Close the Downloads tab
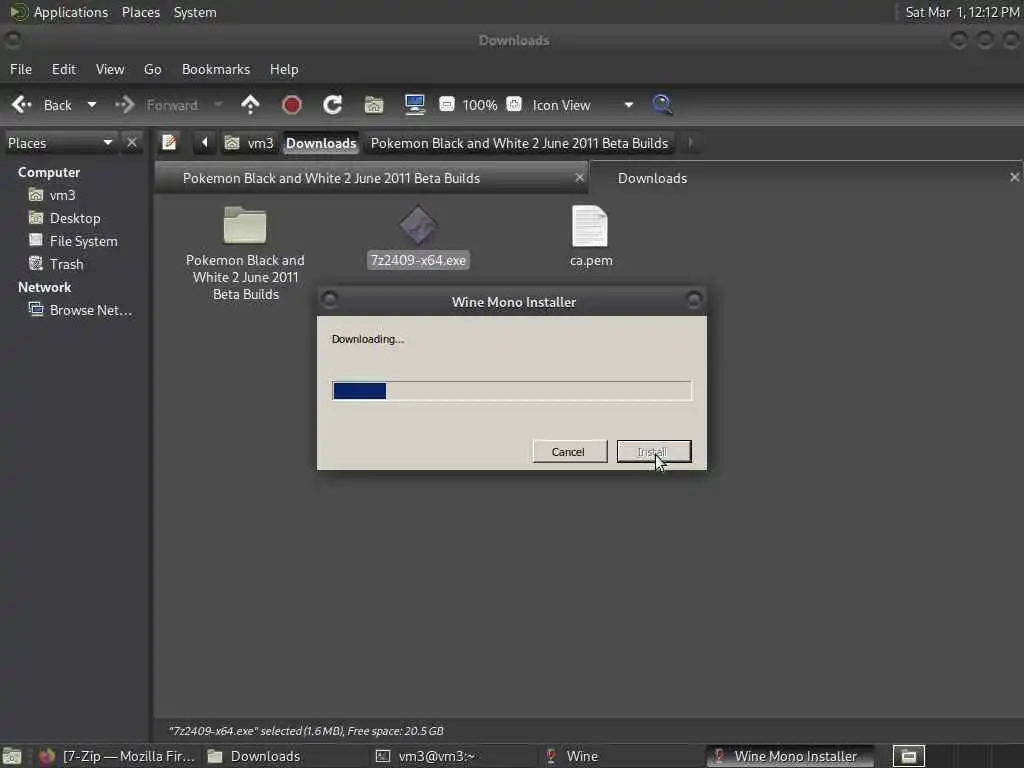This screenshot has width=1024, height=768. 1014,177
